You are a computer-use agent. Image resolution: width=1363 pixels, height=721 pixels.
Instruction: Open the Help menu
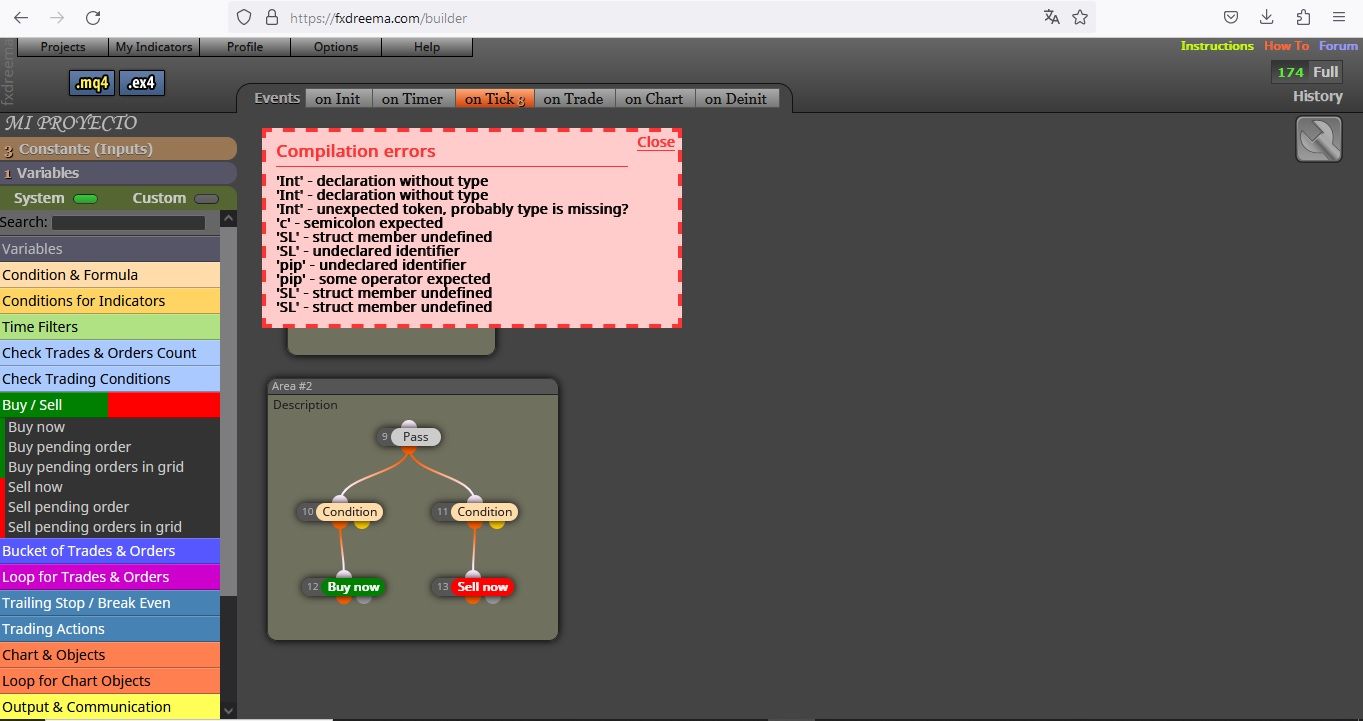coord(427,47)
